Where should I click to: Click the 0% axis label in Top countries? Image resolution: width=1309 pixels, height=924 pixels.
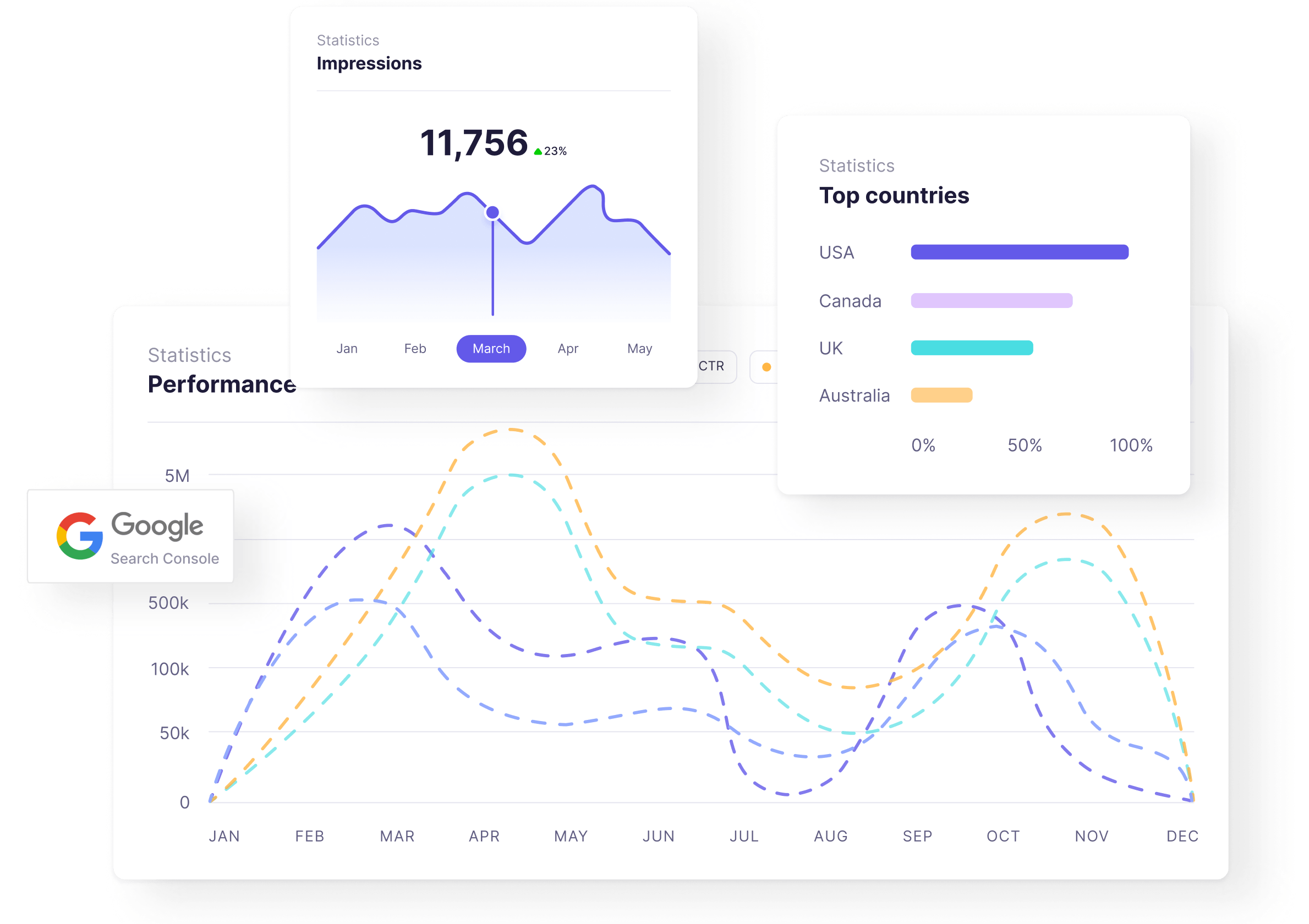pyautogui.click(x=923, y=445)
